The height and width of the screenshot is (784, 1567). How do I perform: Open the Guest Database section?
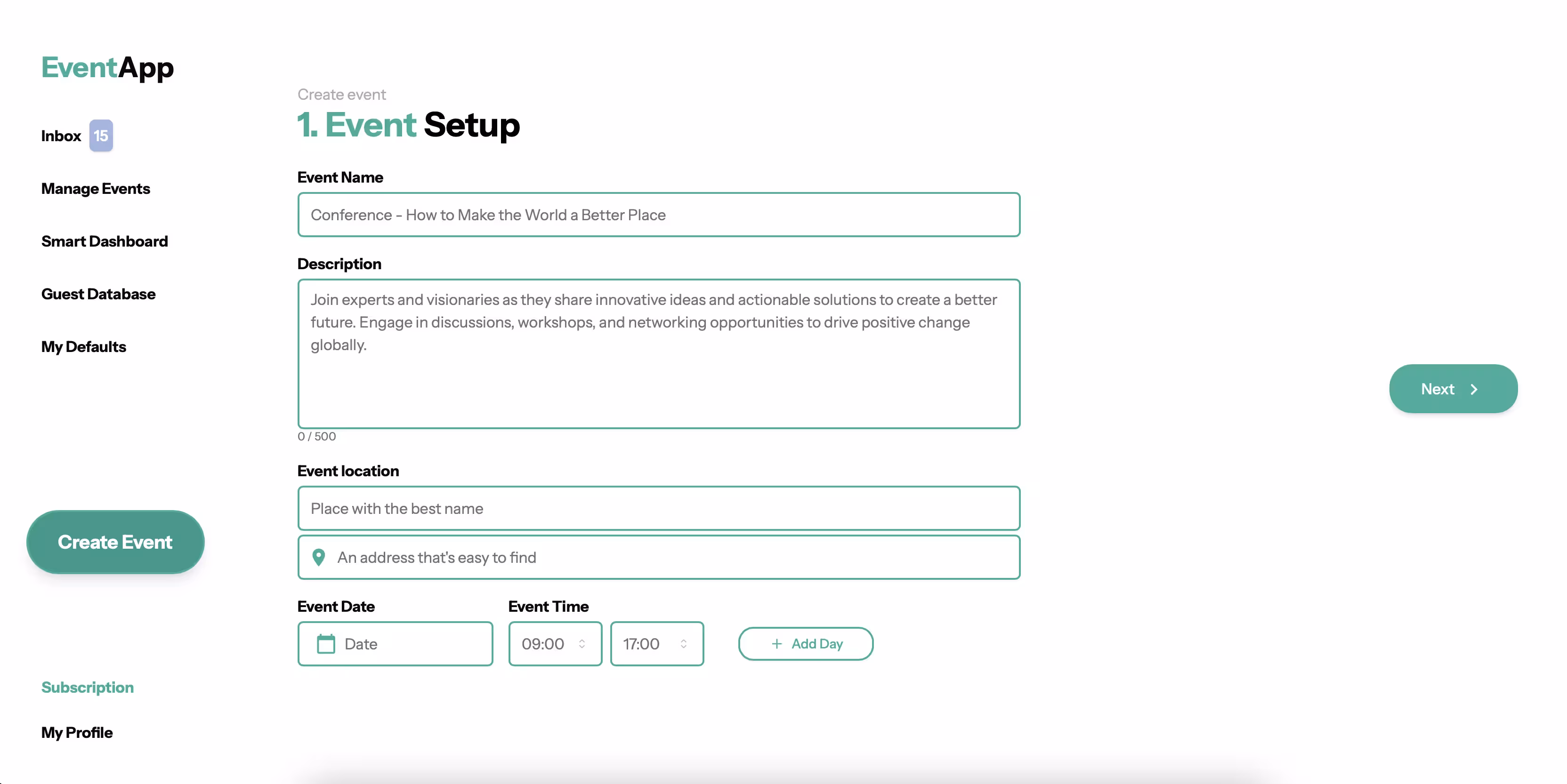coord(98,294)
